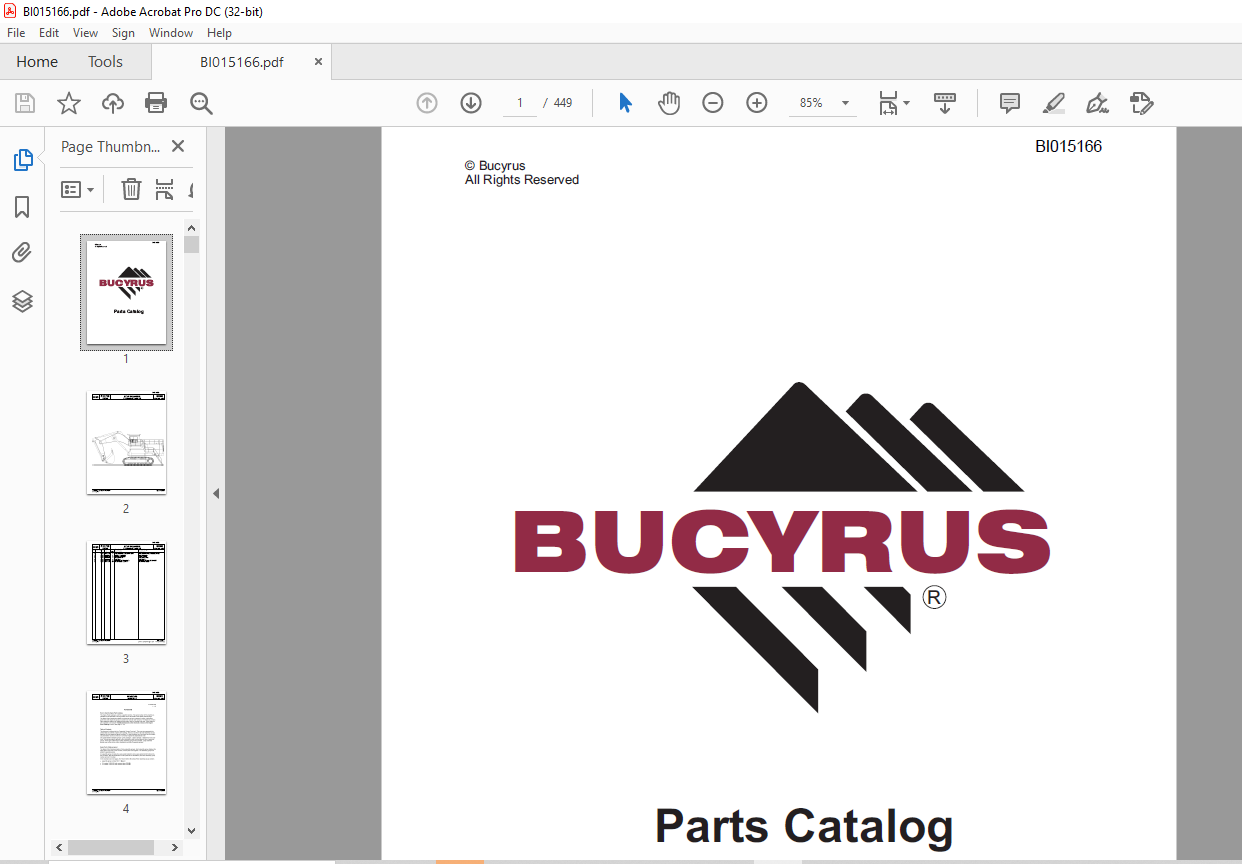Image resolution: width=1242 pixels, height=864 pixels.
Task: Bookmark this file with the star icon
Action: pyautogui.click(x=68, y=103)
